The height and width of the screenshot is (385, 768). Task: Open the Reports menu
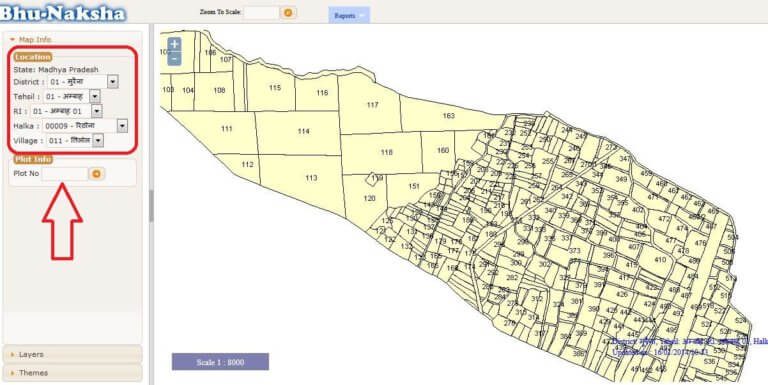click(349, 15)
